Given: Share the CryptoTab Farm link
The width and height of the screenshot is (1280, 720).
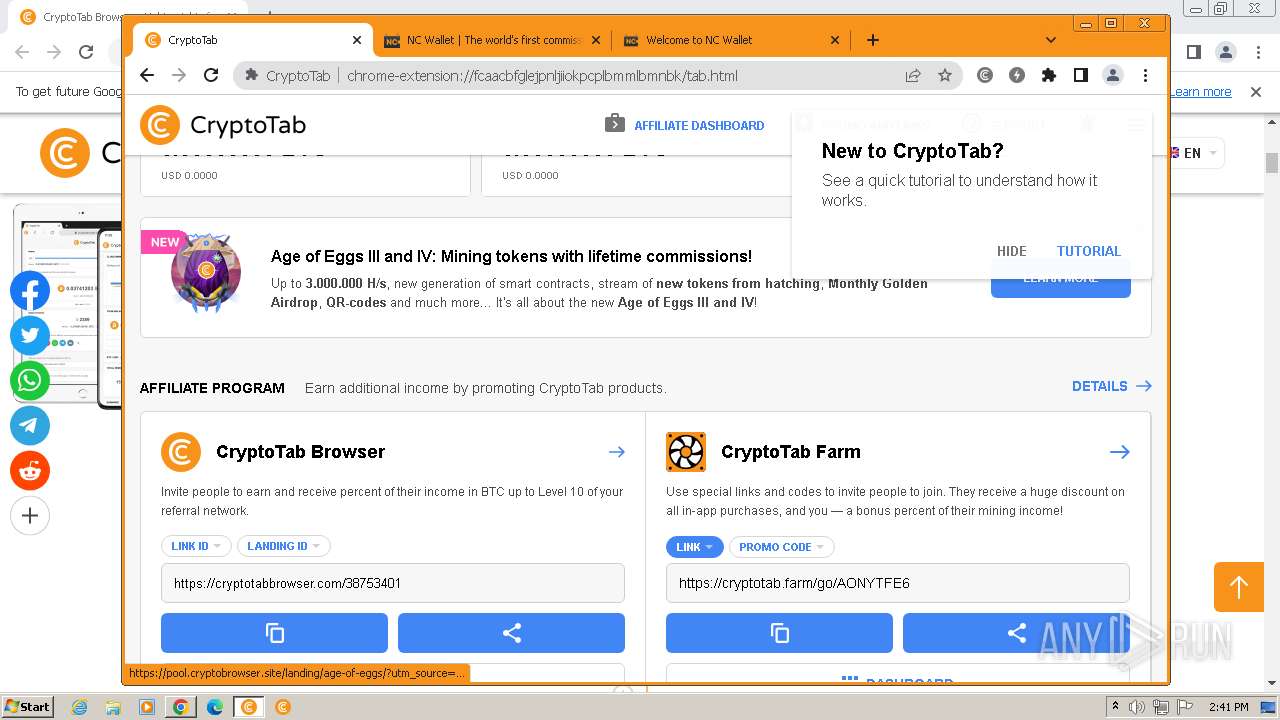Looking at the screenshot, I should (1016, 633).
